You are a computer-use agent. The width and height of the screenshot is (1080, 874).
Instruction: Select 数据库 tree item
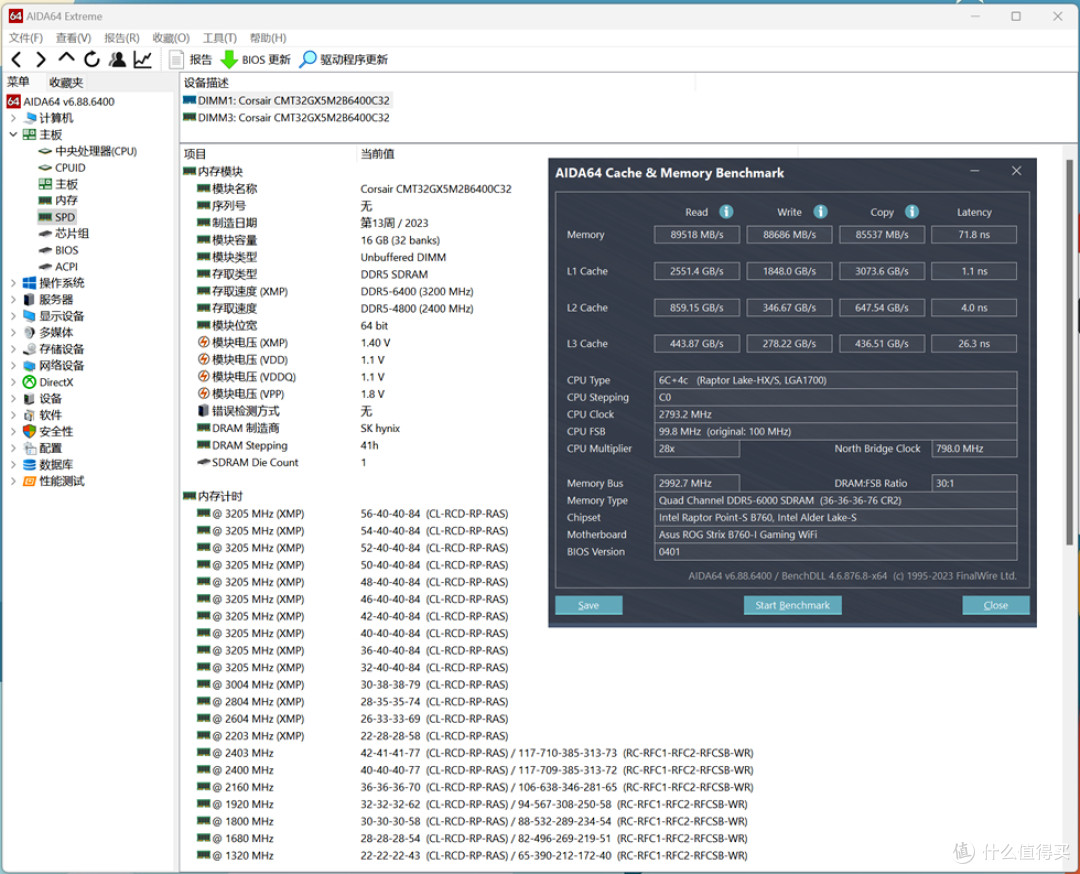click(48, 465)
